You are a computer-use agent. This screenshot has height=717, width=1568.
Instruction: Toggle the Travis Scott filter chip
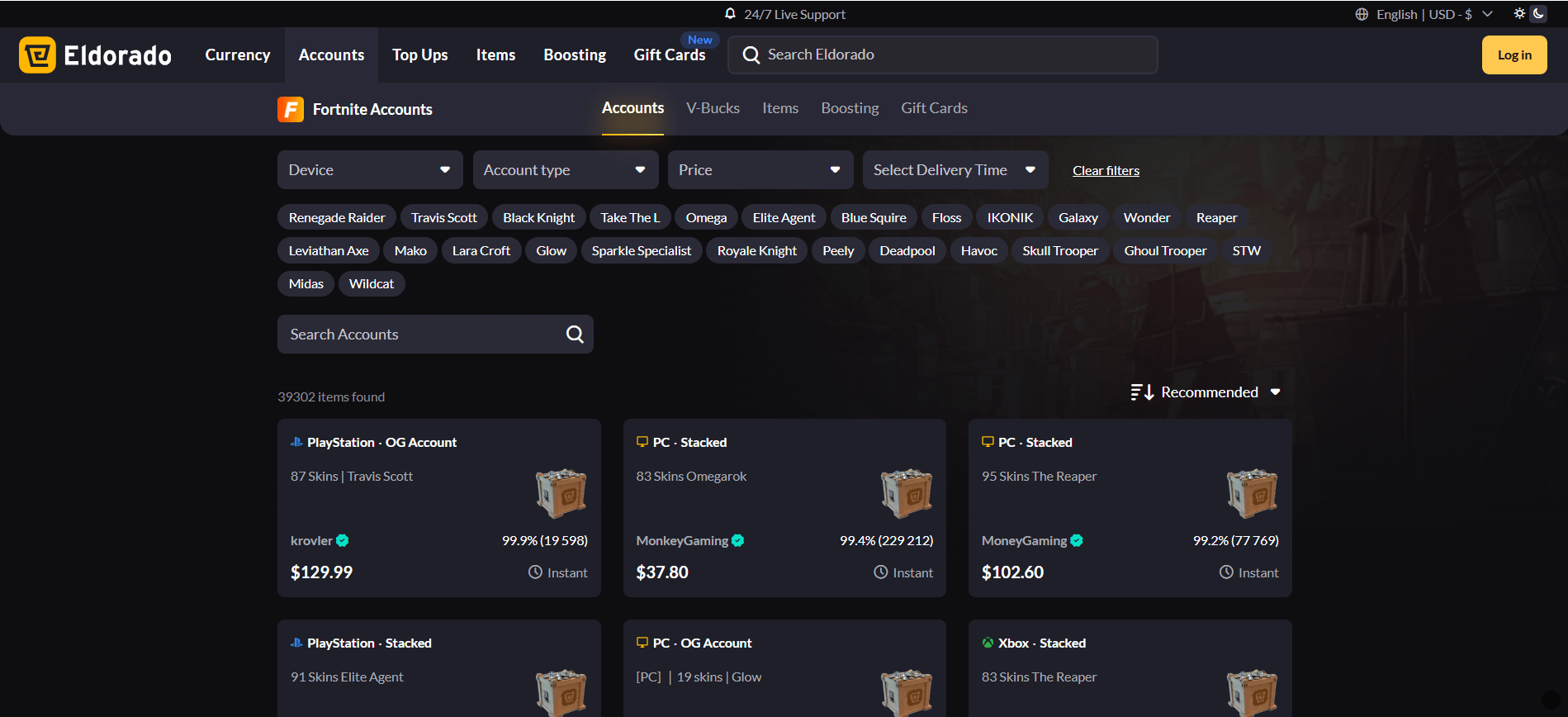(443, 218)
